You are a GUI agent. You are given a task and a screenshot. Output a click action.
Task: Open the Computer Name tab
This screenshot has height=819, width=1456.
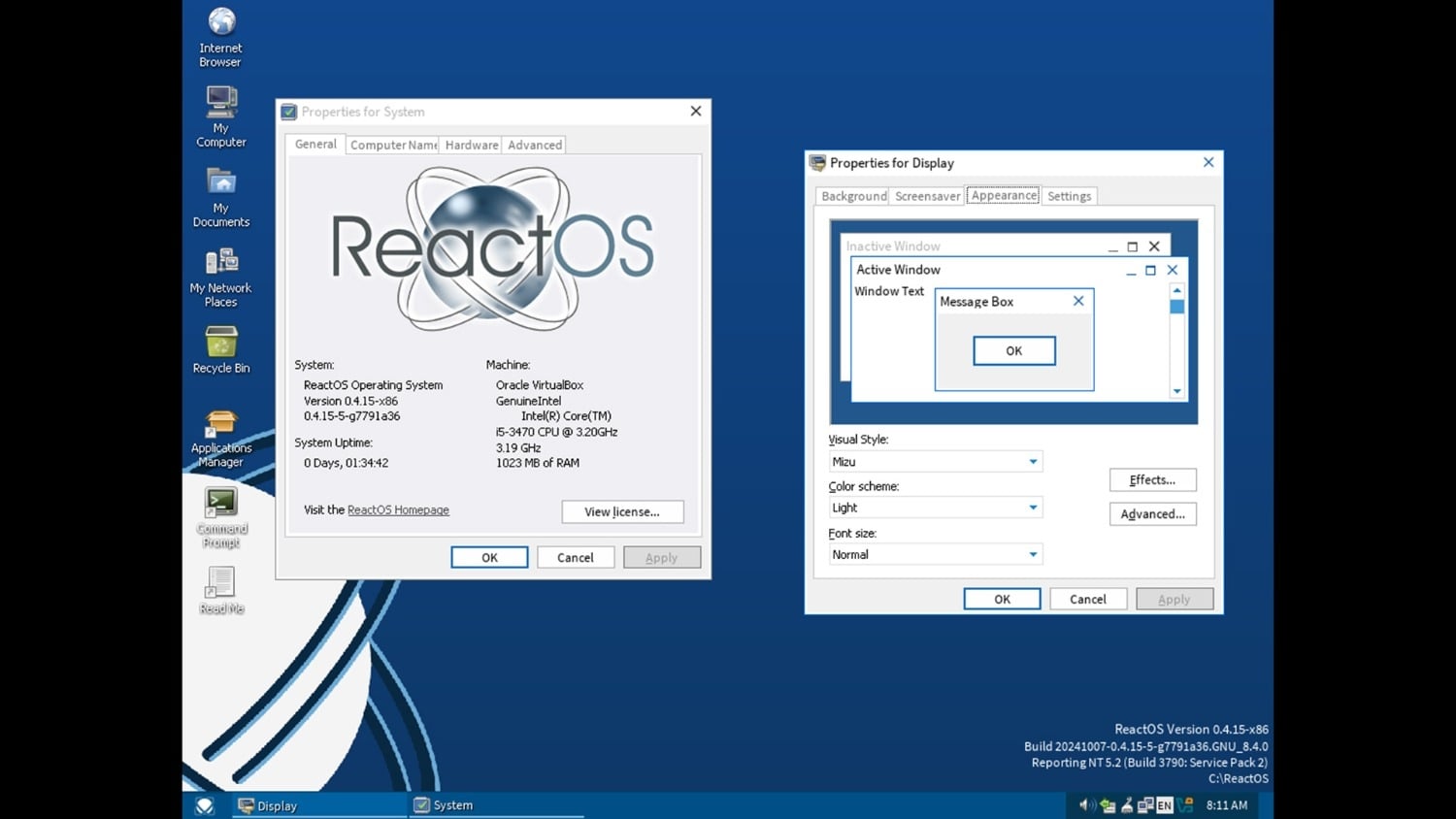pos(393,145)
